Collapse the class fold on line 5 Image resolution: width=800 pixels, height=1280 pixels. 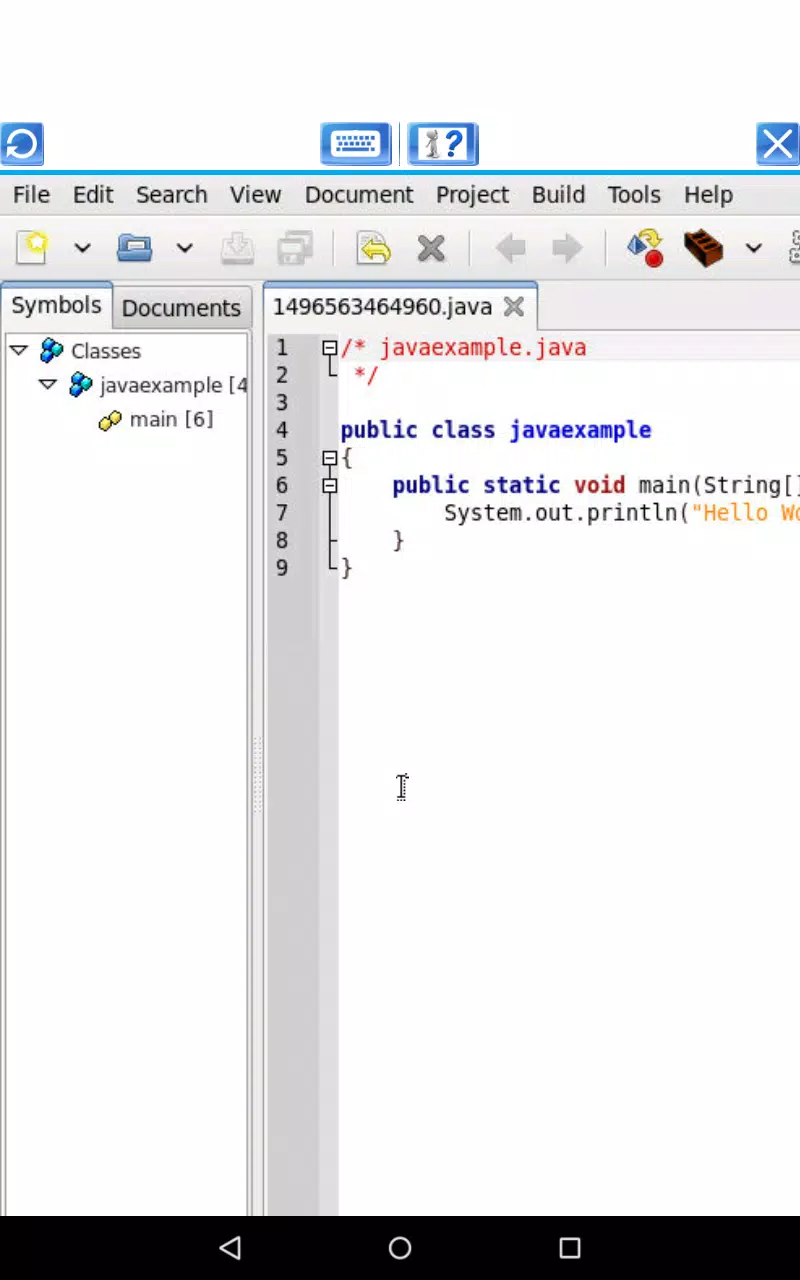click(329, 458)
